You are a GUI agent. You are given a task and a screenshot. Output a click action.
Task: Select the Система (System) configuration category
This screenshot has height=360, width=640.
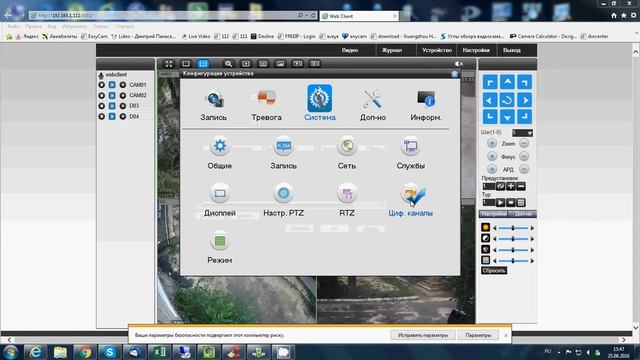point(320,103)
